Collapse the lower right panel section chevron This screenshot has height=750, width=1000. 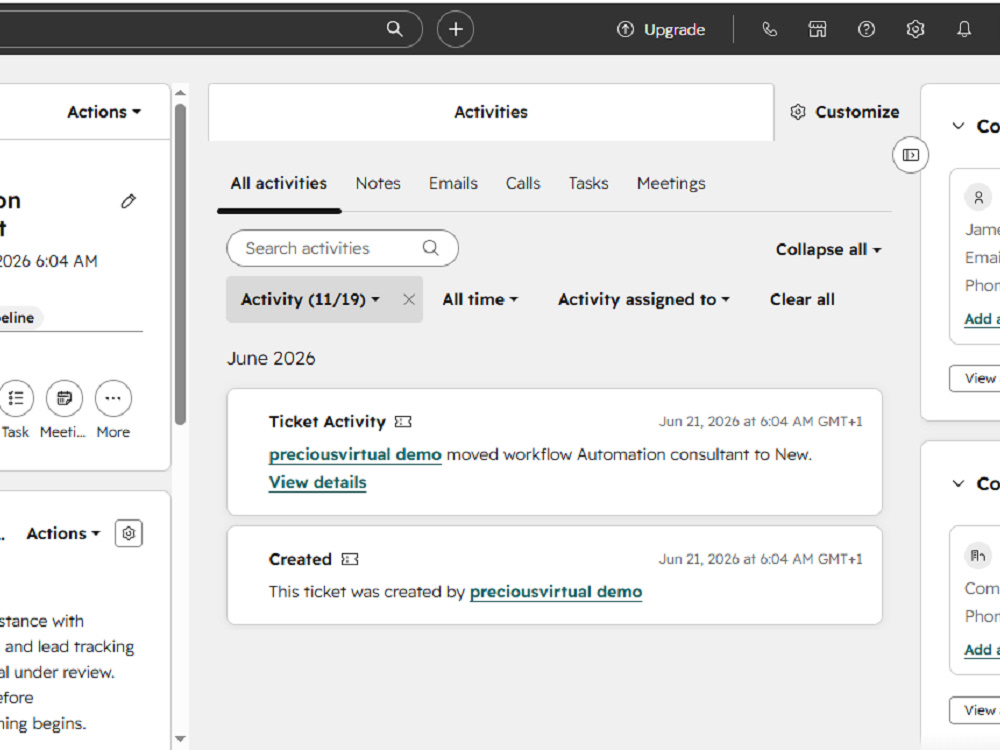tap(958, 483)
